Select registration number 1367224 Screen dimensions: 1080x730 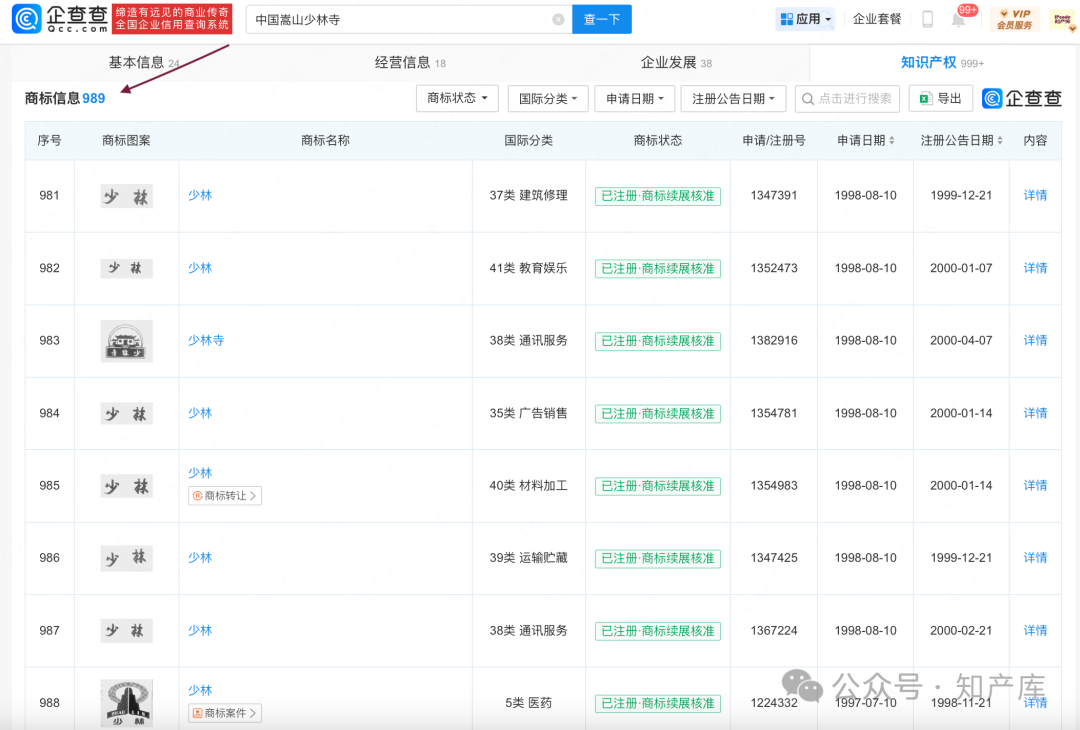click(773, 631)
